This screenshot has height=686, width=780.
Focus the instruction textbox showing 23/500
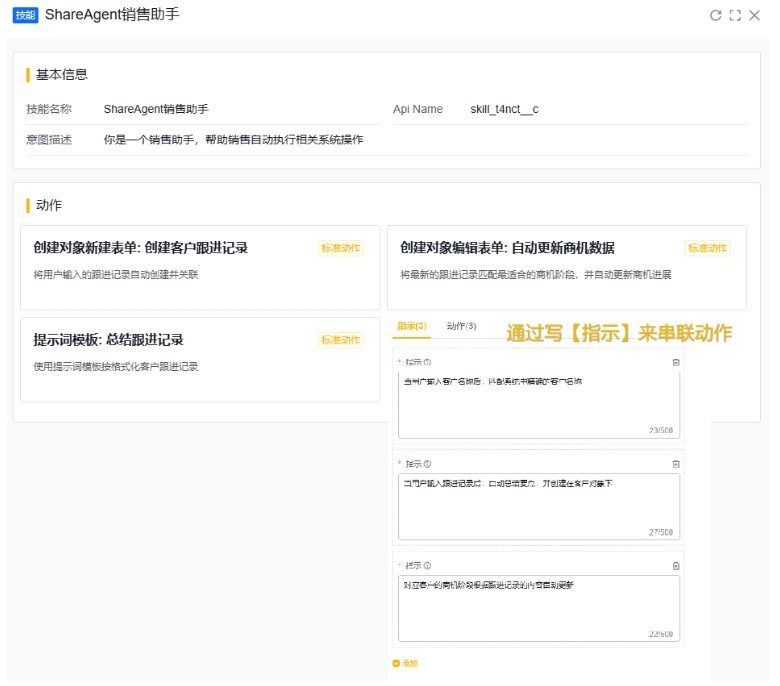539,404
